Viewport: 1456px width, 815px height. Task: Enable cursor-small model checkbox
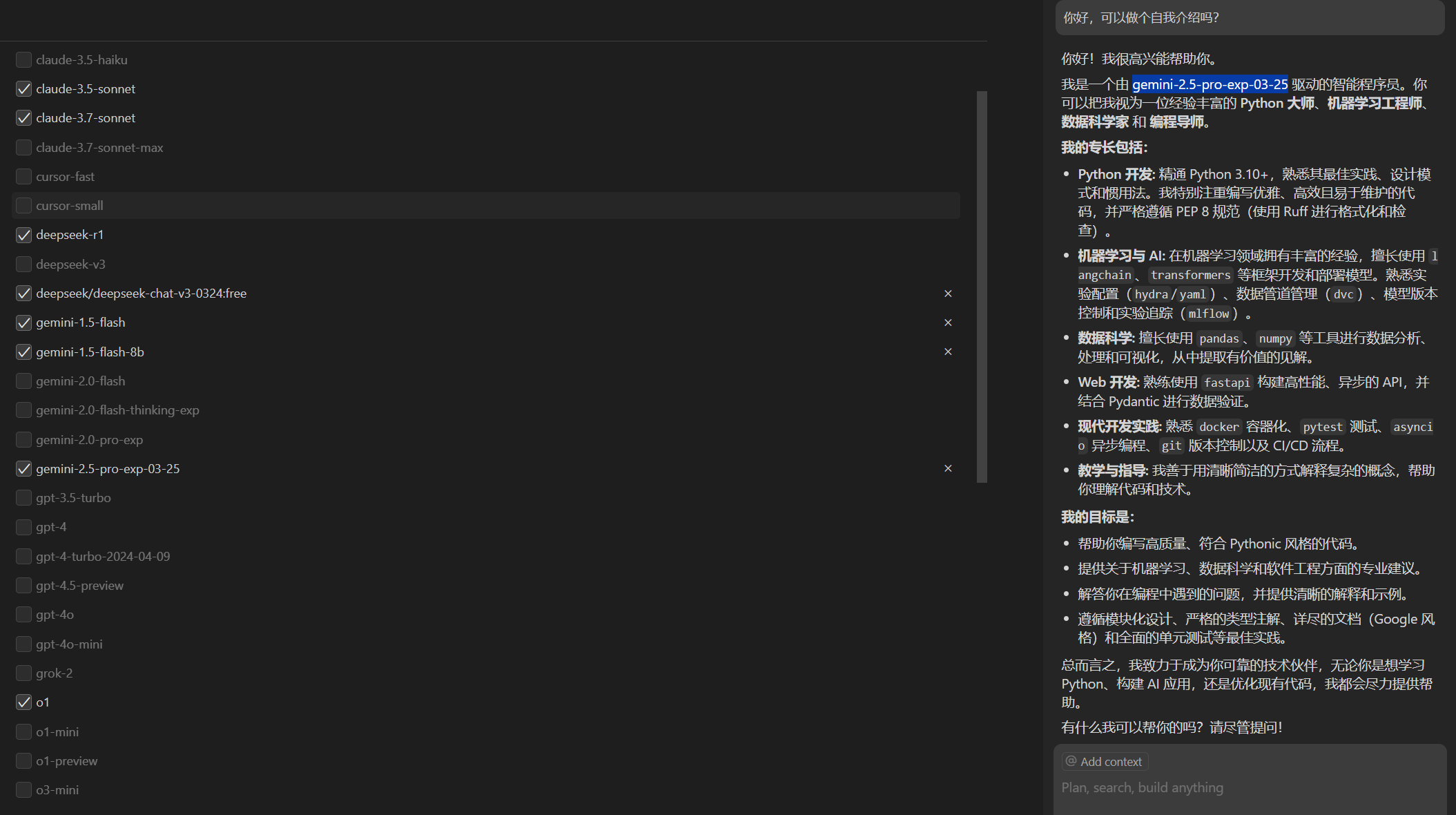click(x=23, y=205)
